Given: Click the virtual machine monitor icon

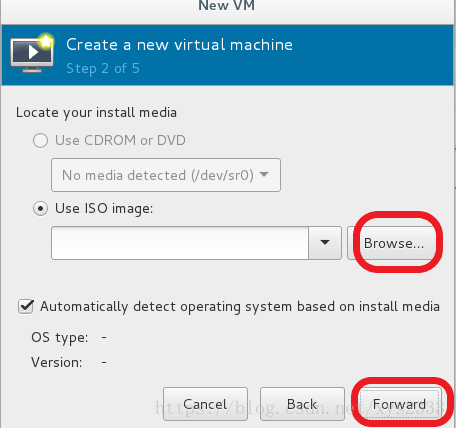Looking at the screenshot, I should click(32, 53).
